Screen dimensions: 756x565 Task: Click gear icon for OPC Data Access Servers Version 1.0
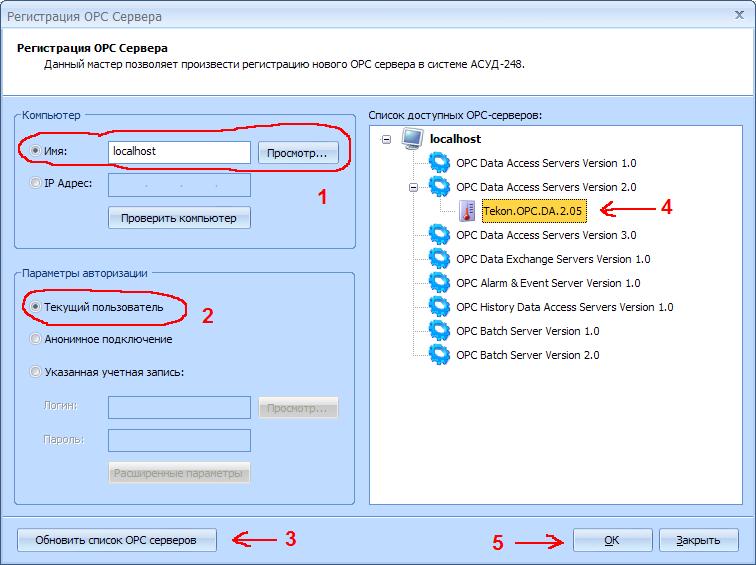click(439, 163)
